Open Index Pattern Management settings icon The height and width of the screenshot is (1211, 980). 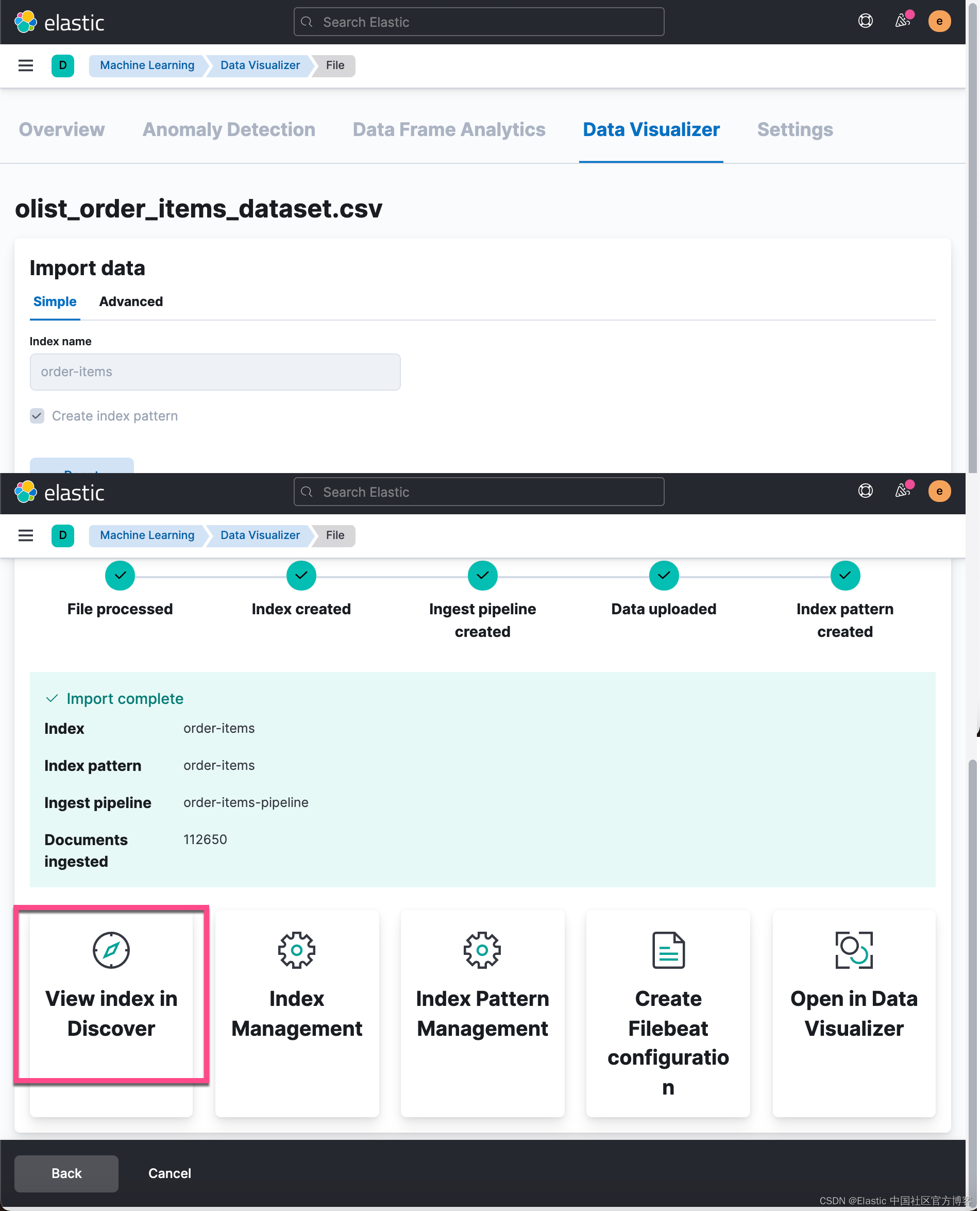coord(482,950)
